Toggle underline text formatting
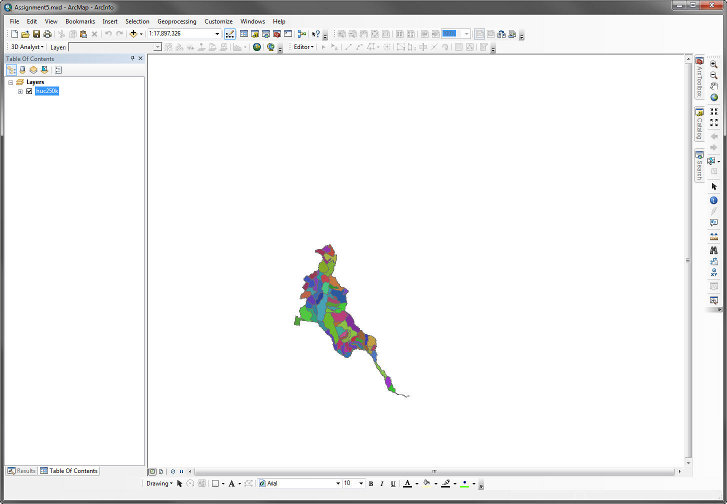 (x=393, y=484)
